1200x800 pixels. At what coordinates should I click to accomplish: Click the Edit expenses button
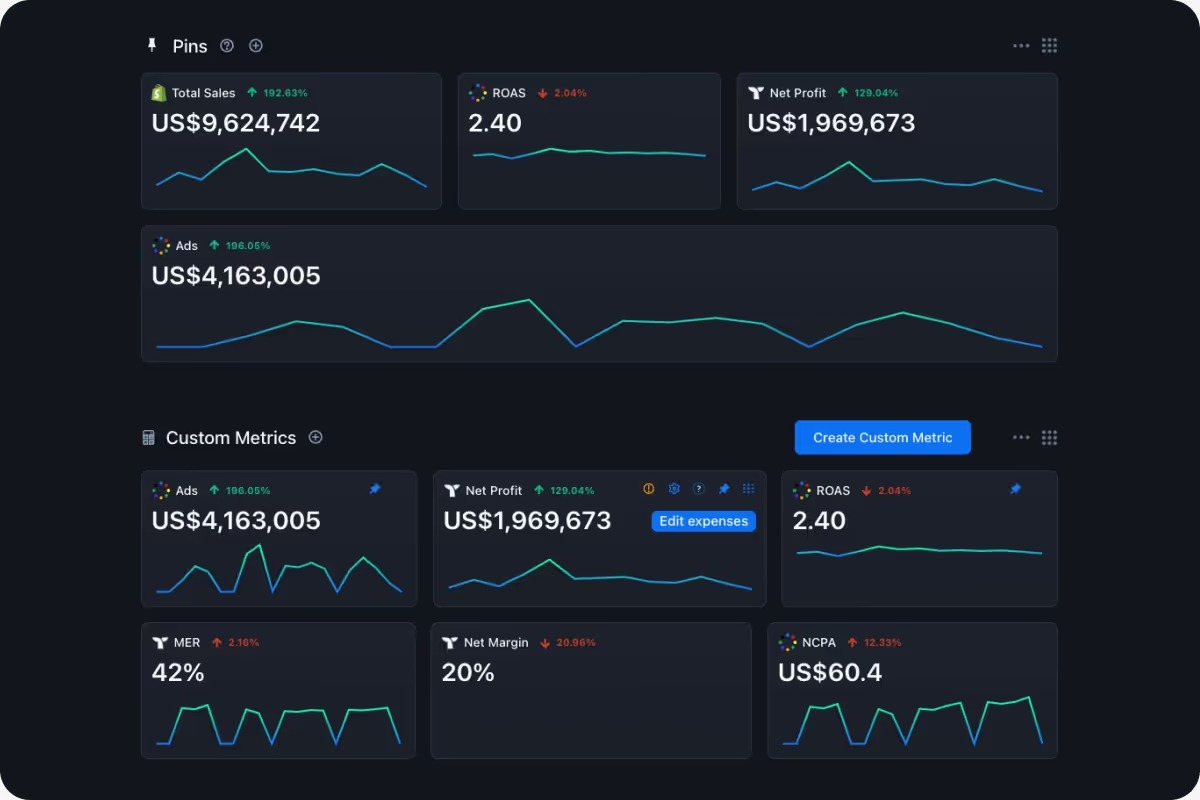point(704,521)
